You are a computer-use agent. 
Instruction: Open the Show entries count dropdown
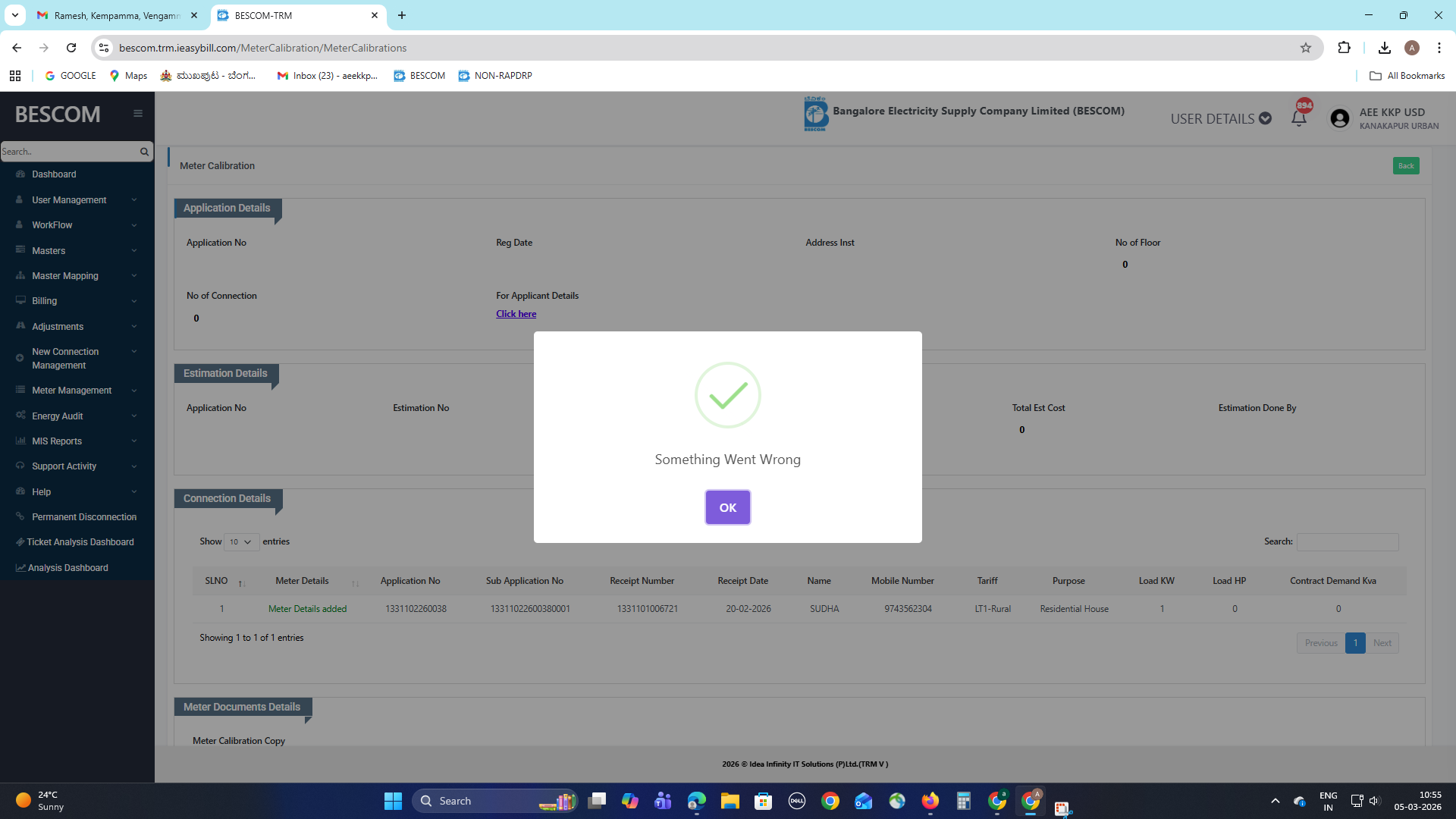(x=241, y=541)
